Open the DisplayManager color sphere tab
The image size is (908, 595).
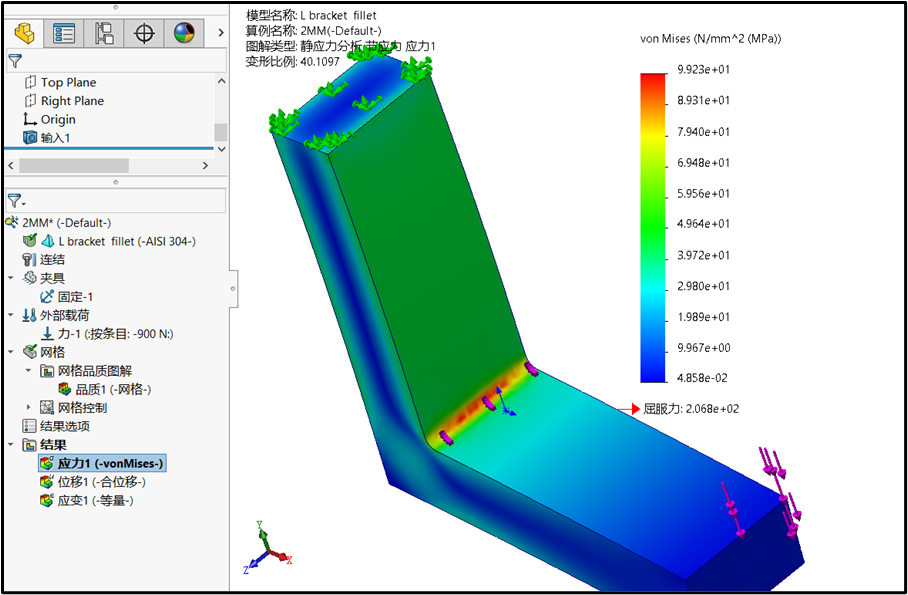click(x=184, y=33)
